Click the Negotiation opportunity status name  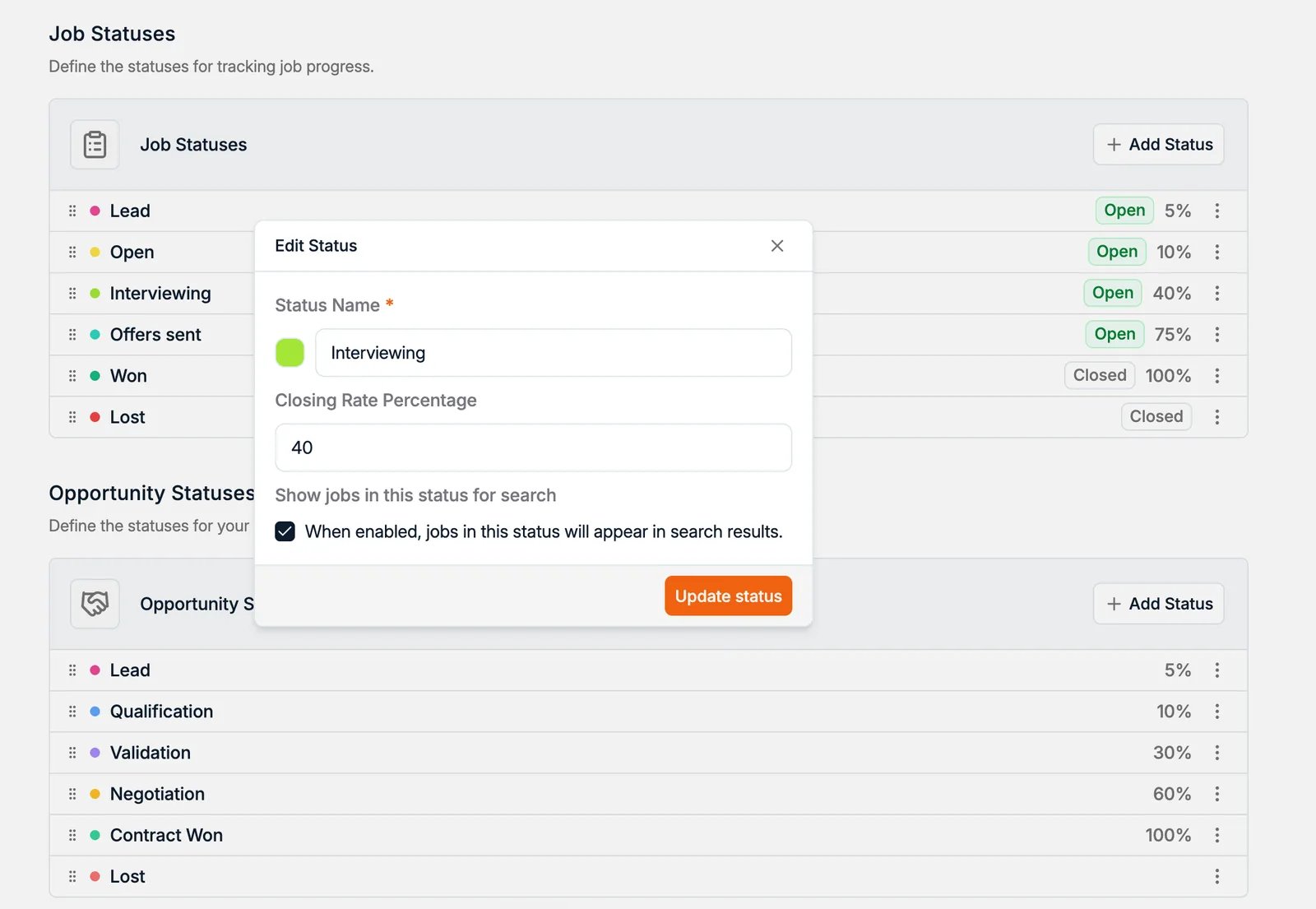point(157,794)
